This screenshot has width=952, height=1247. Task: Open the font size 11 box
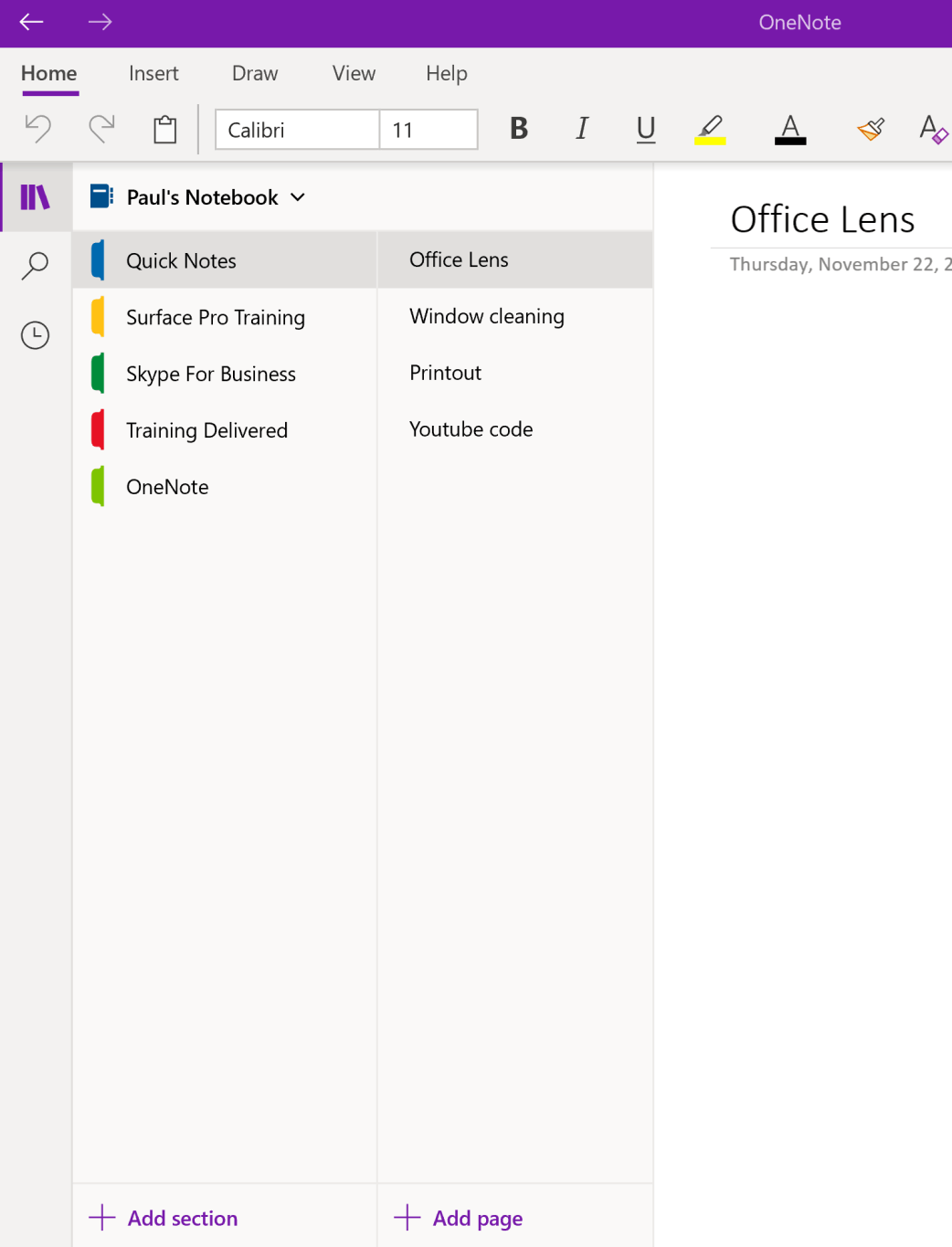(428, 129)
